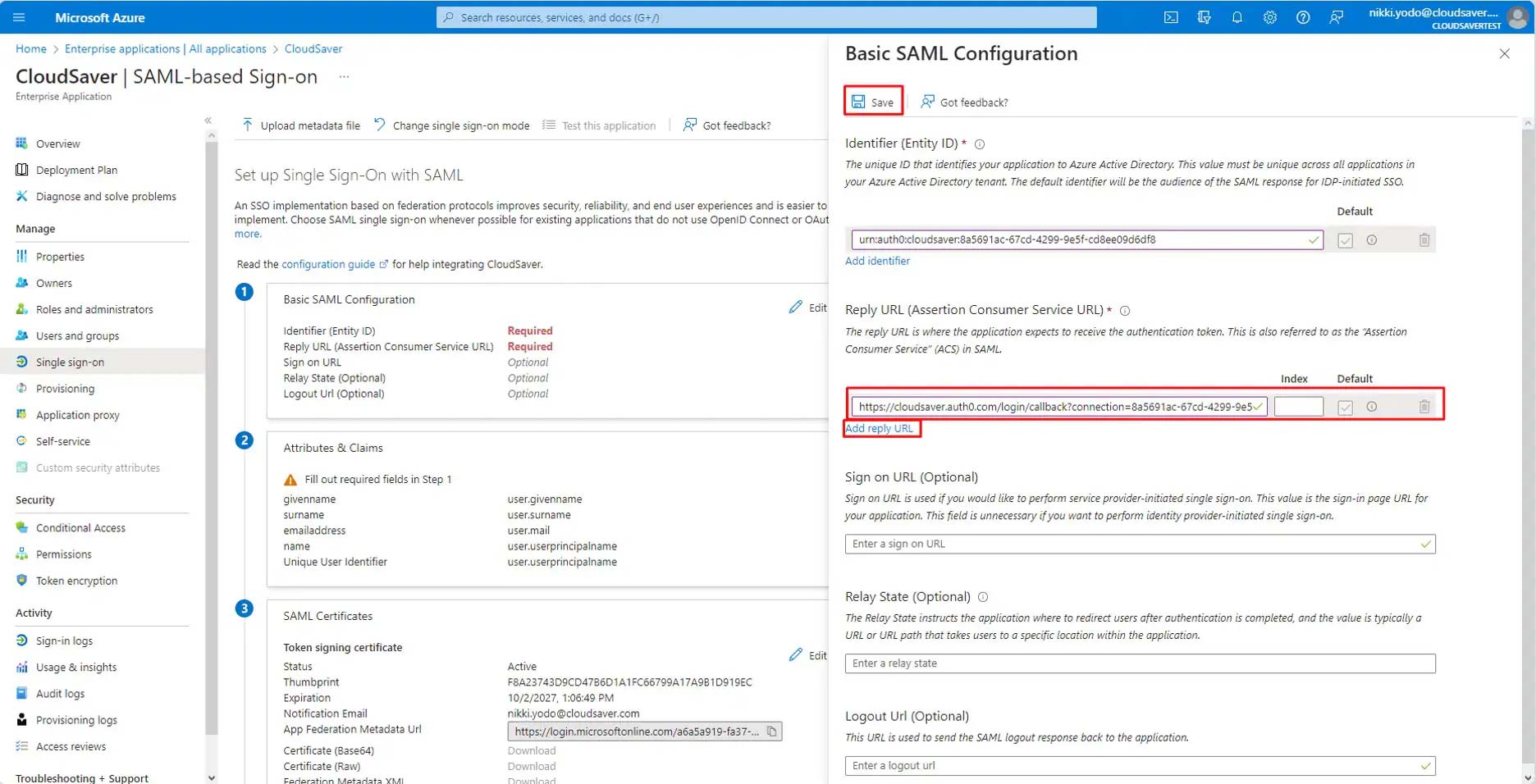1536x784 pixels.
Task: Click the Sign on URL input field
Action: [1132, 544]
